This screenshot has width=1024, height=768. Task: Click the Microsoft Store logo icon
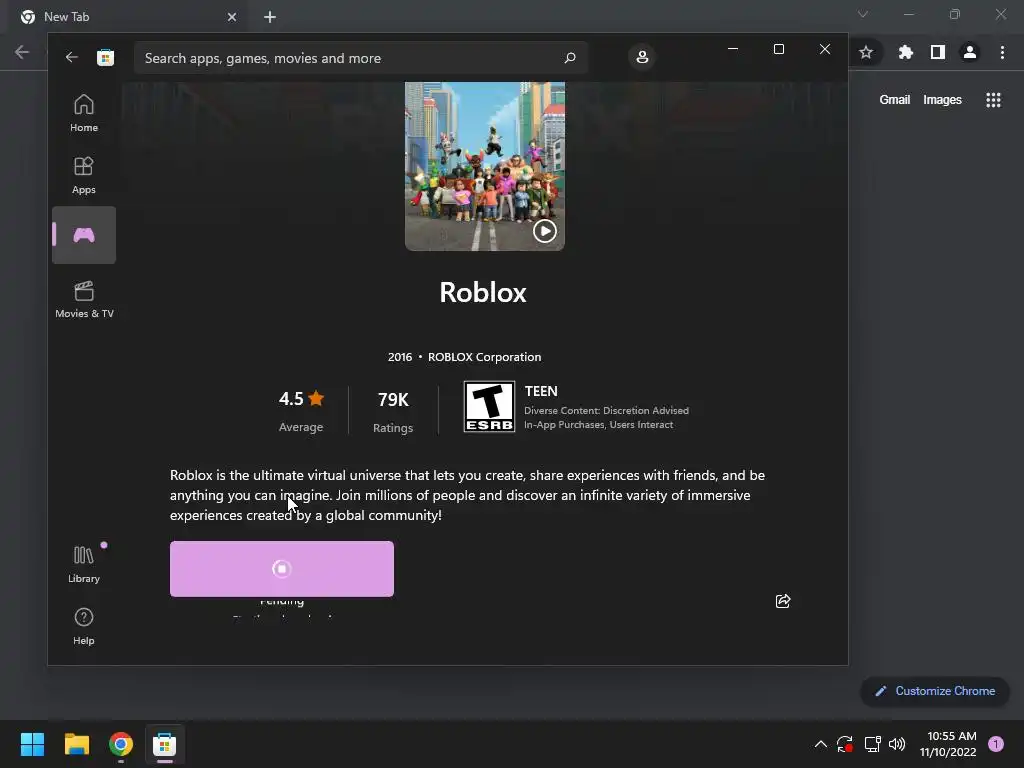[105, 57]
